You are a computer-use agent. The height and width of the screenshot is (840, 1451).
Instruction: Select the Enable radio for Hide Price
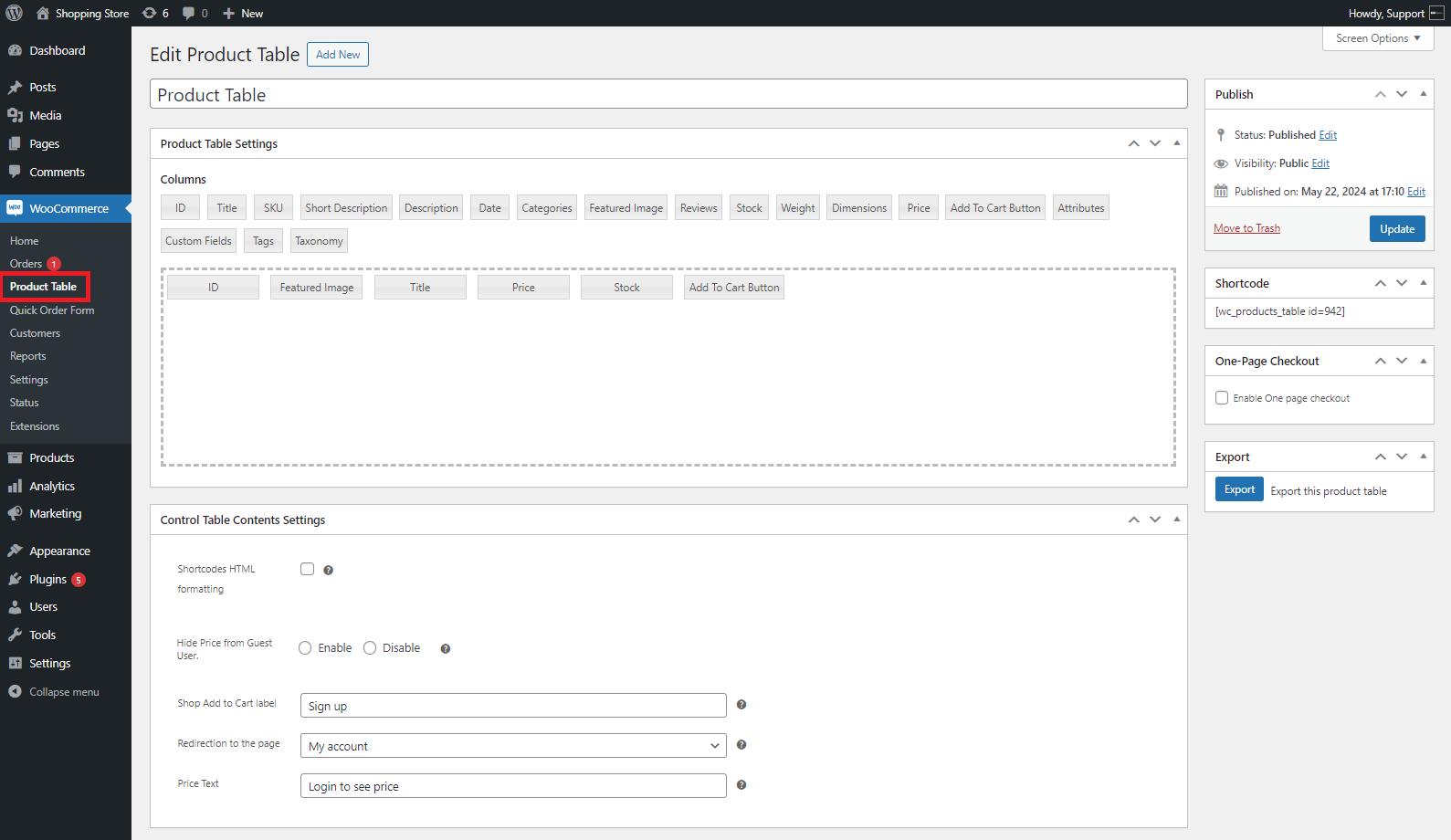(x=306, y=648)
